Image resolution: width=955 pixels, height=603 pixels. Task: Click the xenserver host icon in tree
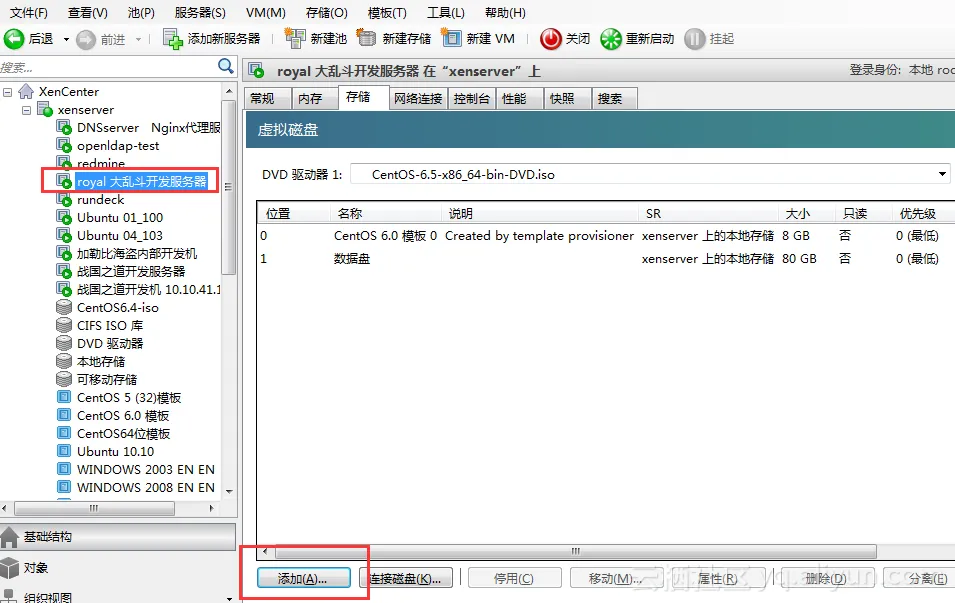point(45,110)
